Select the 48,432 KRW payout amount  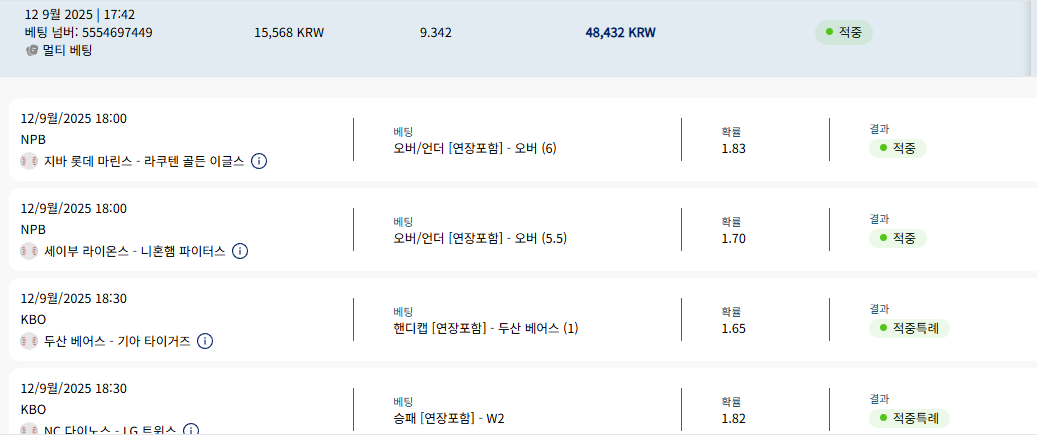click(620, 32)
